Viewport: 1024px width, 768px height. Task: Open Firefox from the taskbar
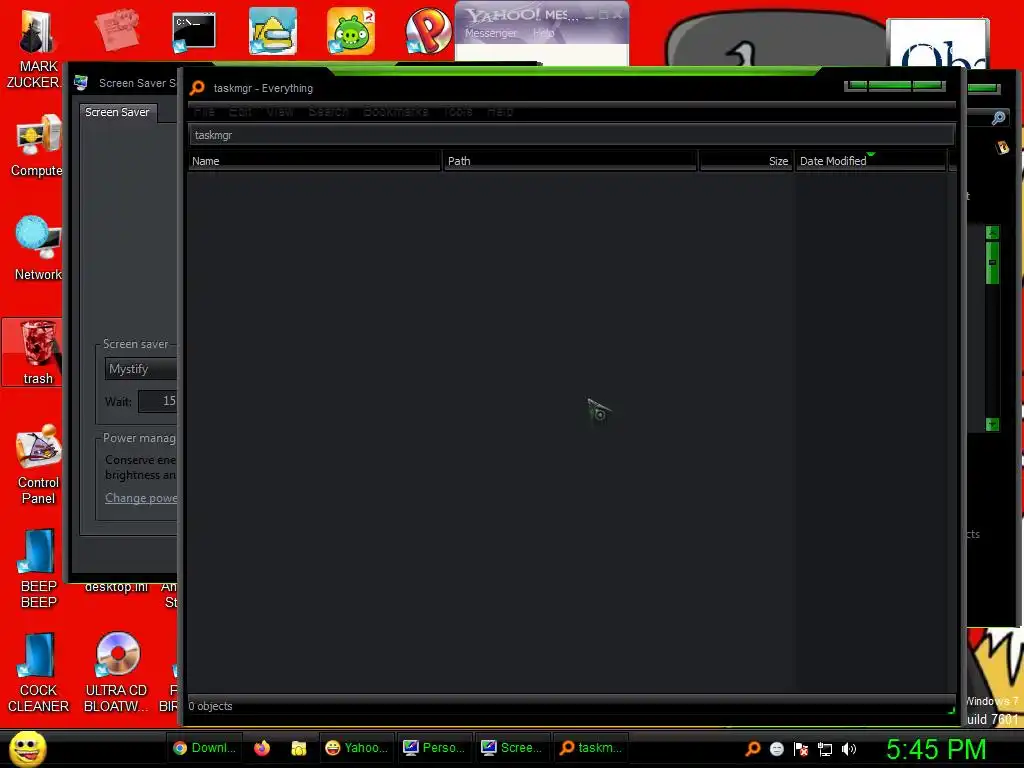click(x=262, y=748)
